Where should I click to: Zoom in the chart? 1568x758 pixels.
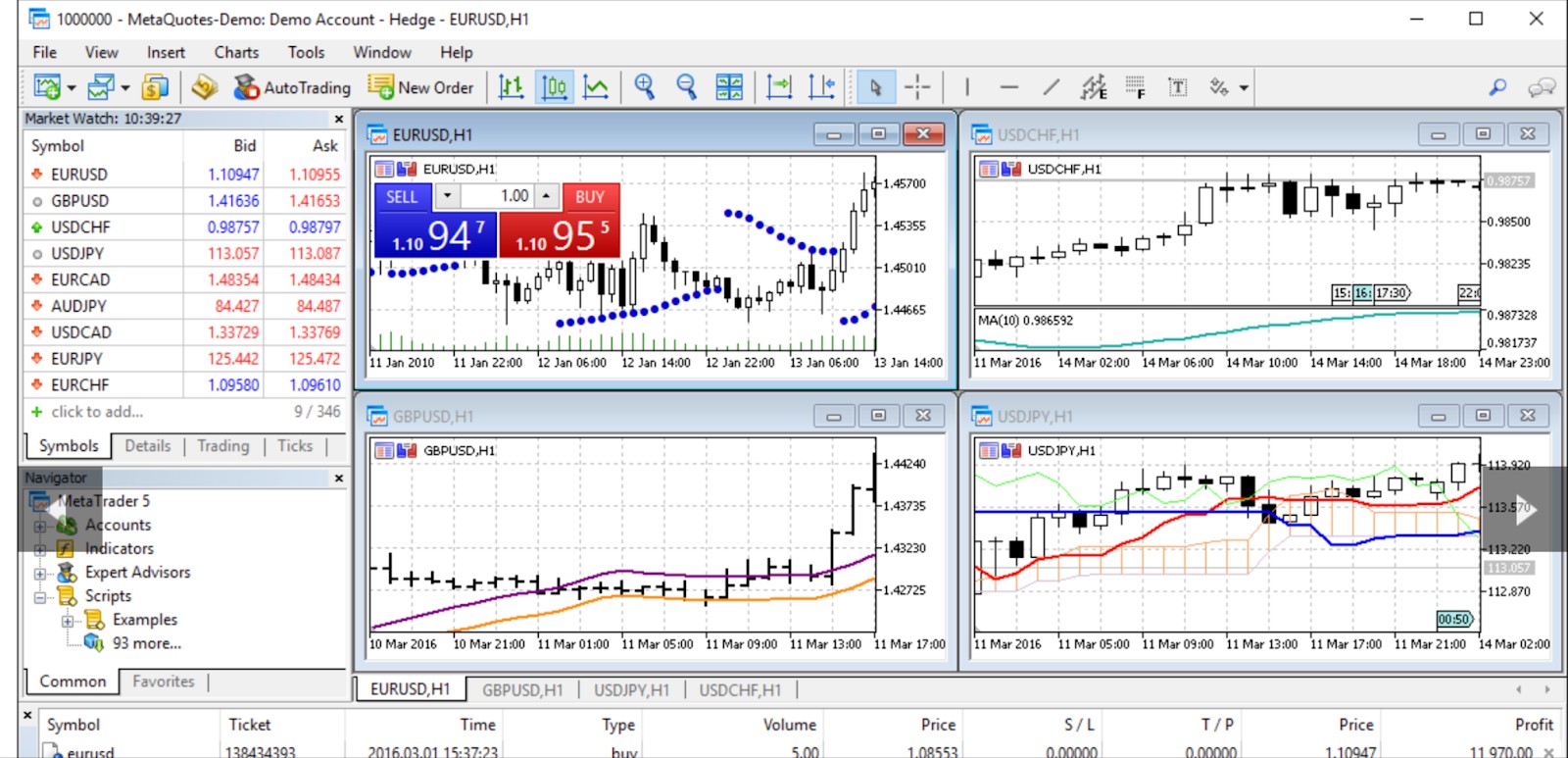coord(644,87)
